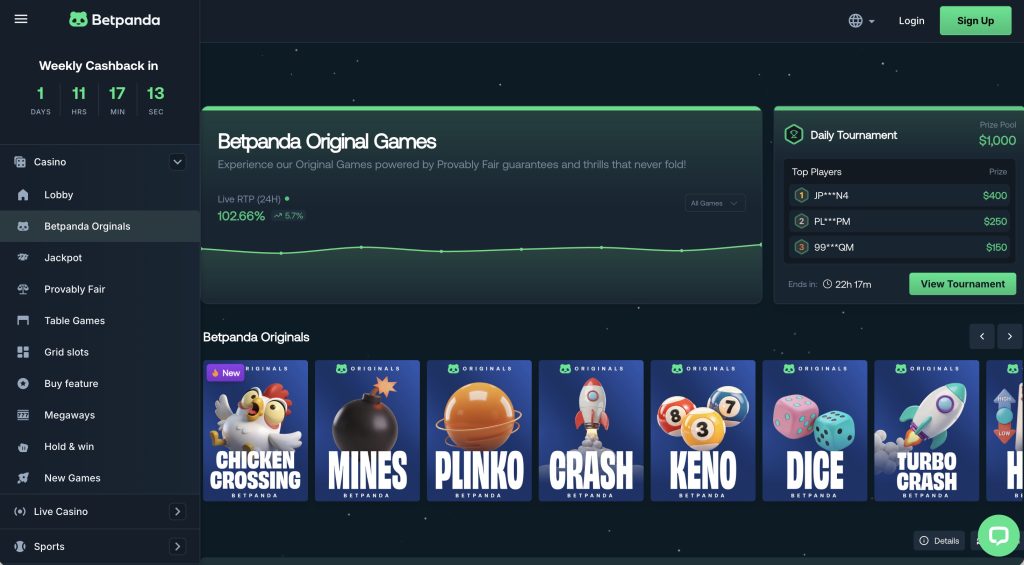Click the tournament clock icon
This screenshot has height=565, width=1024.
[x=827, y=284]
